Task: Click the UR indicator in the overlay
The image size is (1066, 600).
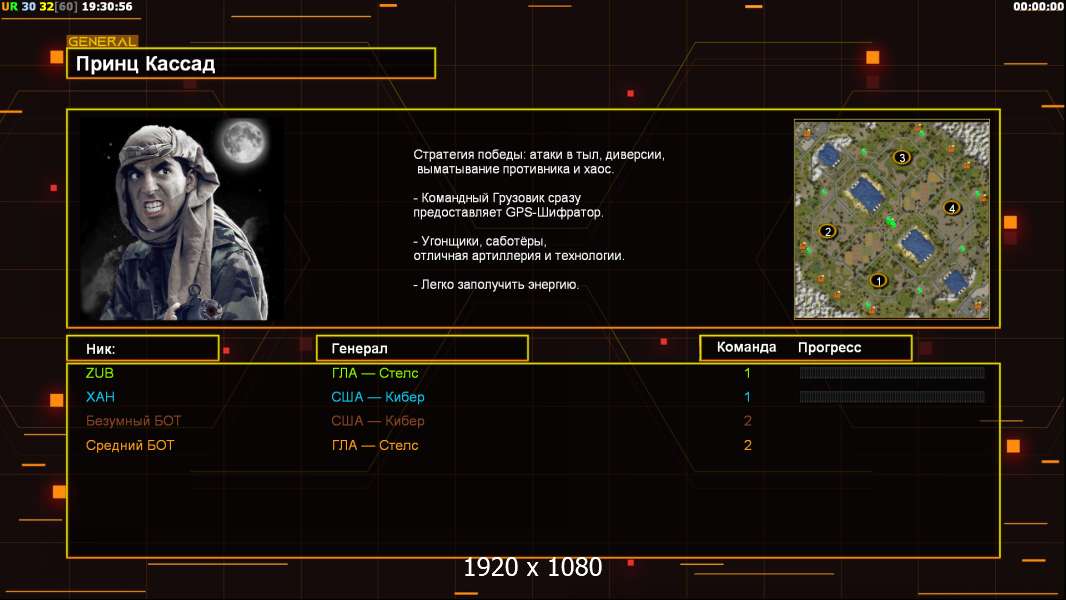Action: pyautogui.click(x=10, y=7)
